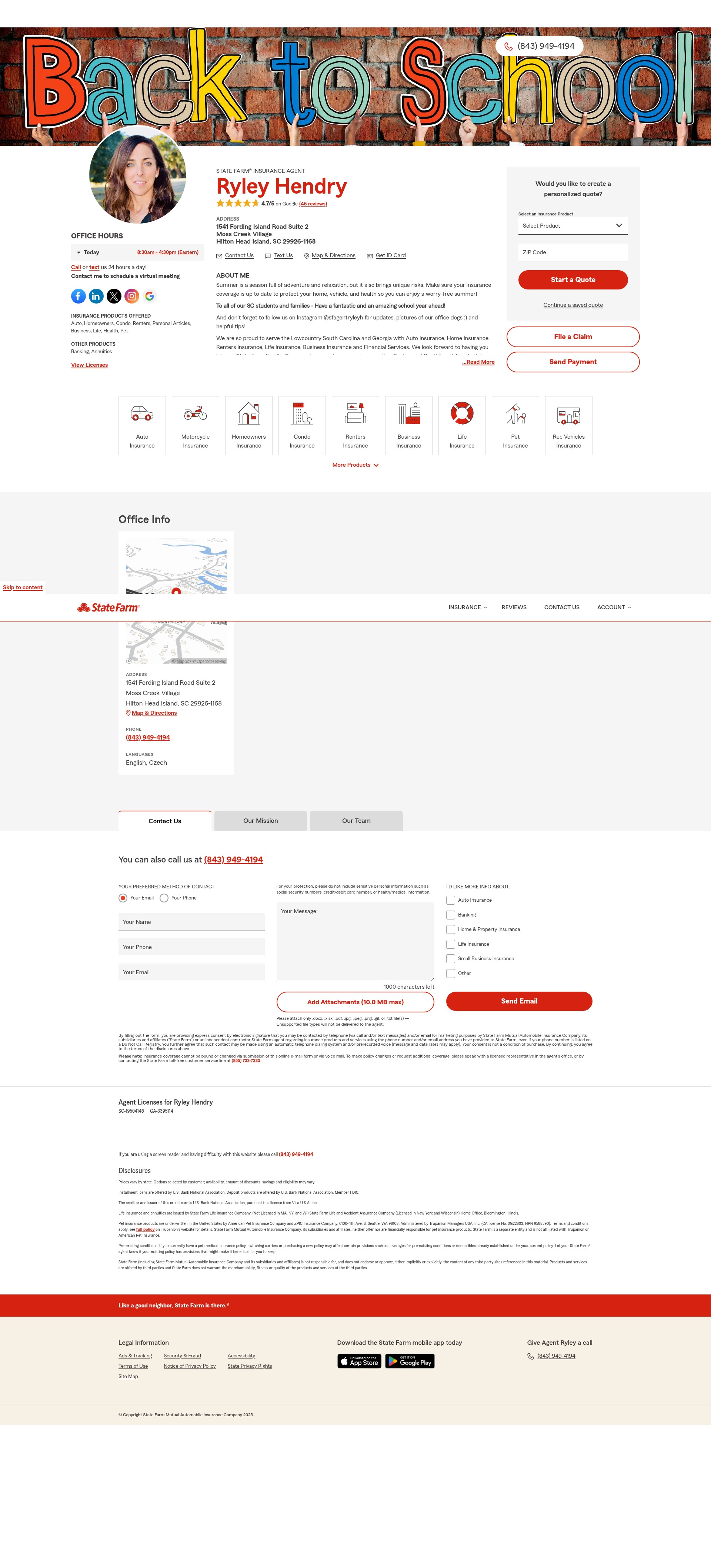Click the Auto Insurance car icon

142,413
